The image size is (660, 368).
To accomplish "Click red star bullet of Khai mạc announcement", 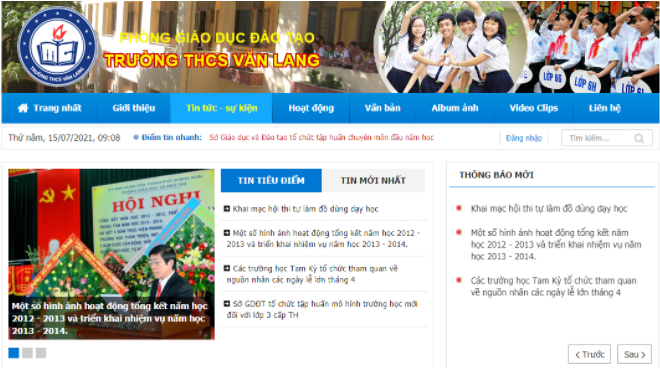I will point(459,208).
